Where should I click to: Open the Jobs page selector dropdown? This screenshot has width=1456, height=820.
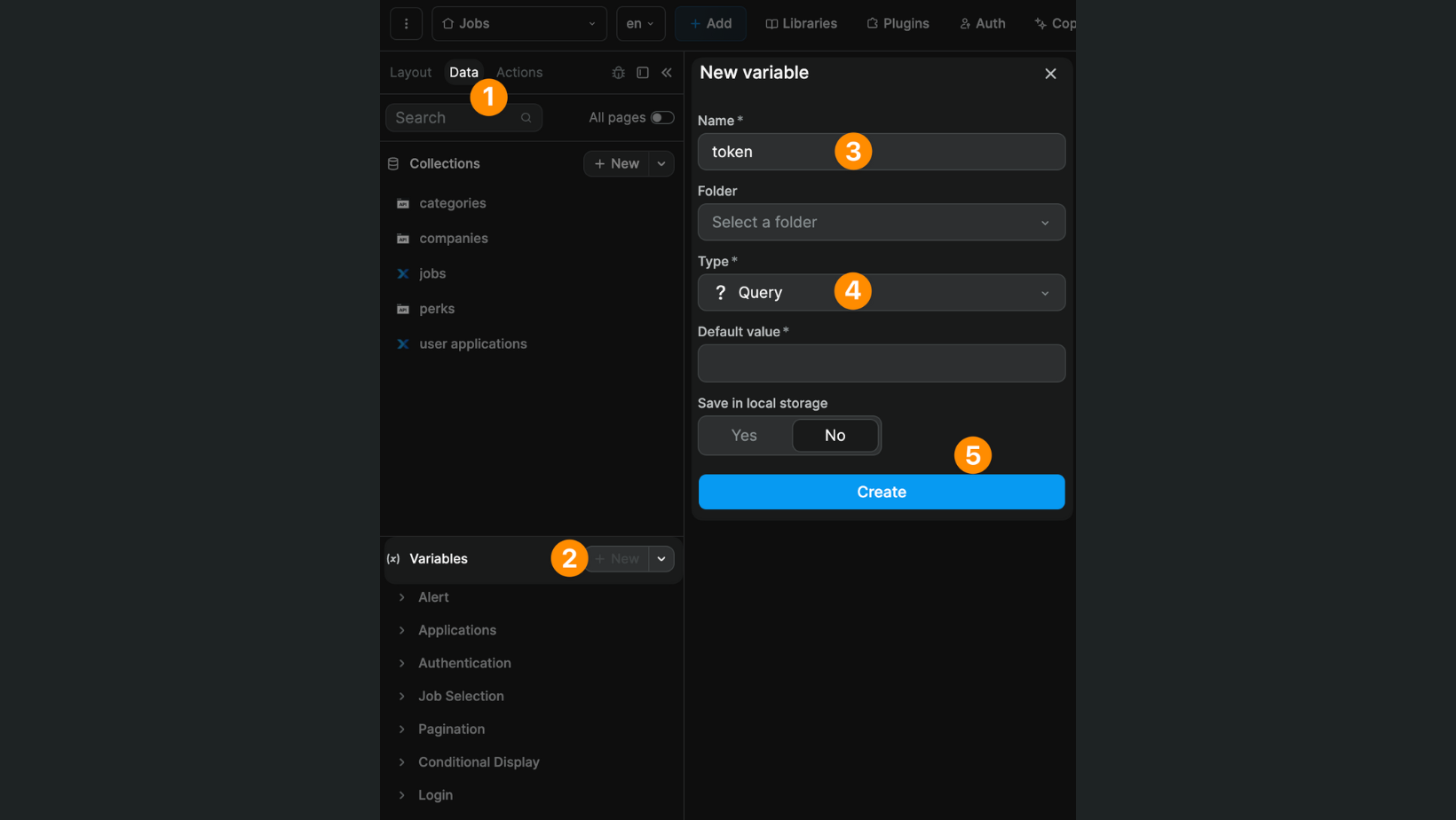[519, 23]
